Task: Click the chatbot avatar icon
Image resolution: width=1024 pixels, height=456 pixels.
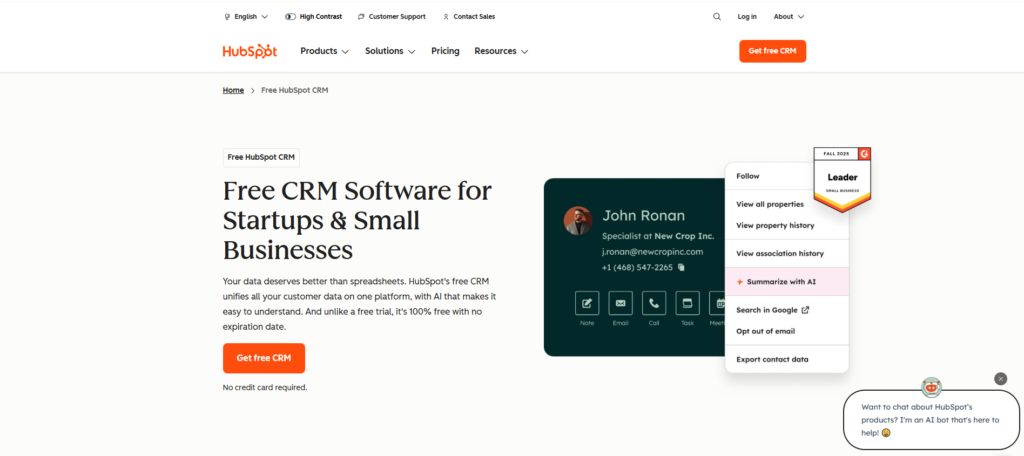Action: (x=931, y=387)
